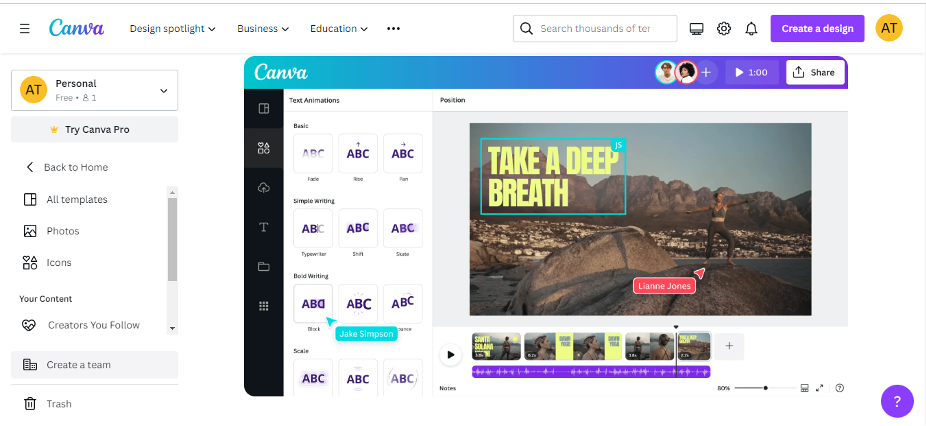Click the sidebar scrollbar down arrow

point(172,328)
